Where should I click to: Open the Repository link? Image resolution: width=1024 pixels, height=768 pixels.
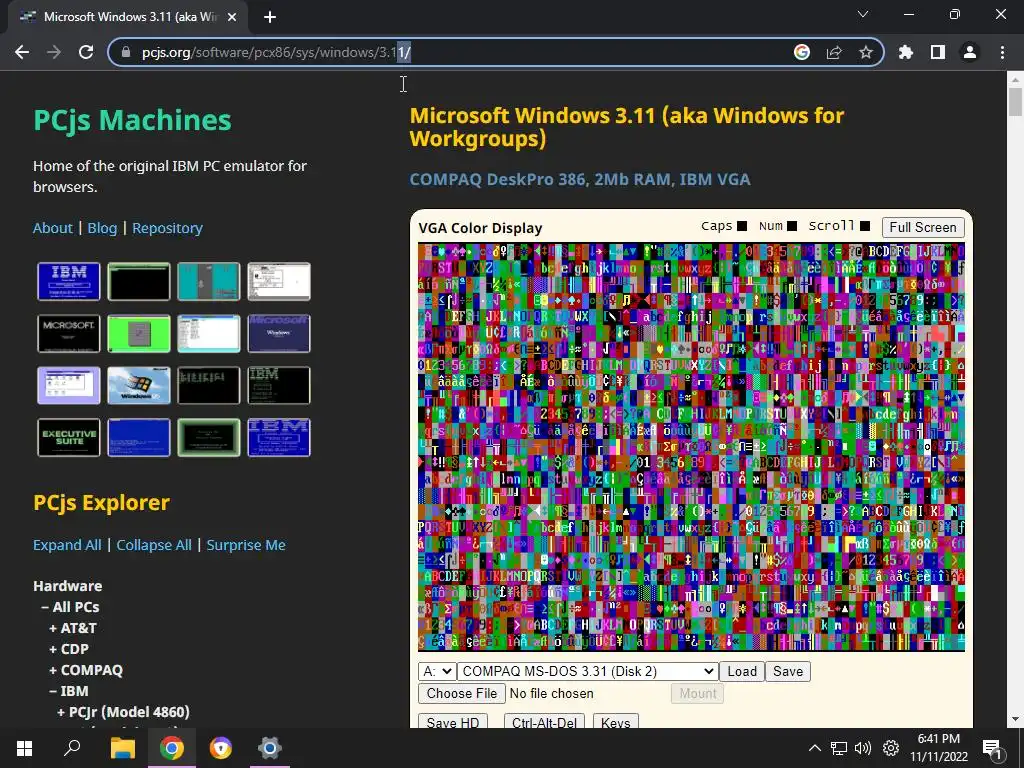pyautogui.click(x=167, y=228)
